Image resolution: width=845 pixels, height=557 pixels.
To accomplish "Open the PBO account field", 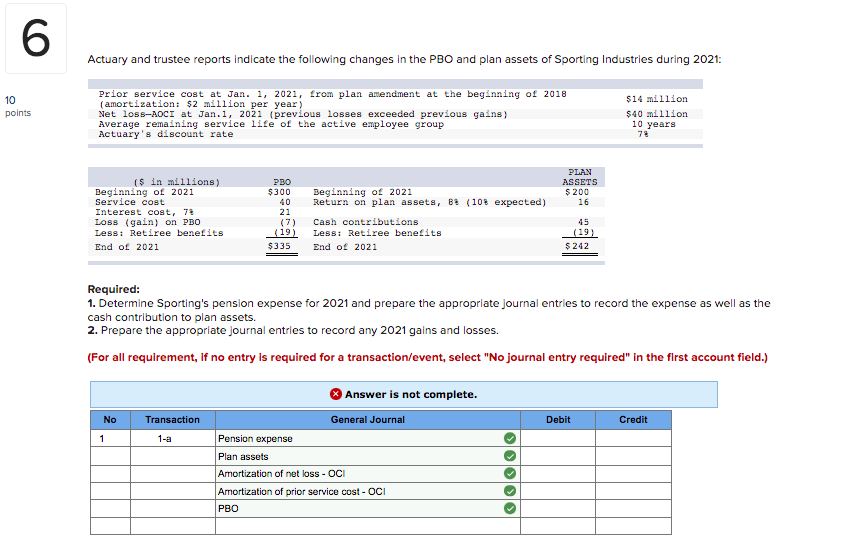I will 368,509.
